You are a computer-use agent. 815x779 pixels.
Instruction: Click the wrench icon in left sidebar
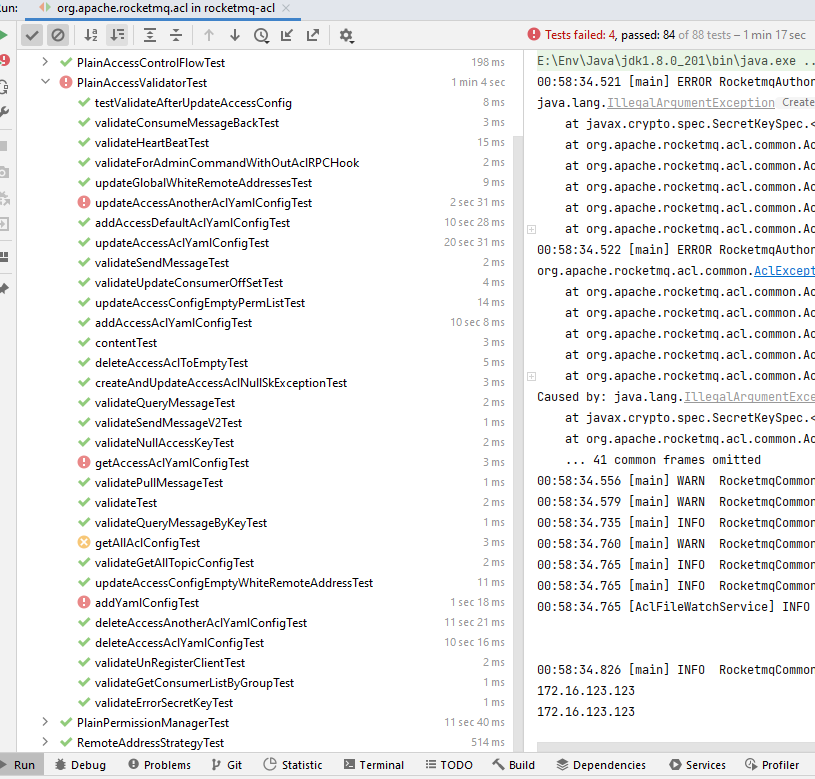point(4,112)
